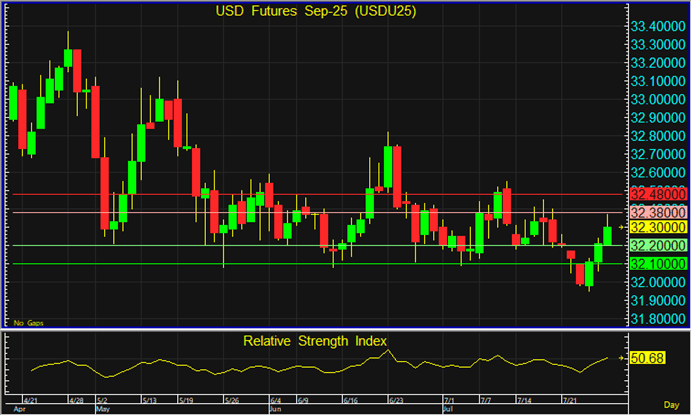Click the red 32.4800 price level tag
This screenshot has height=416, width=692.
[x=657, y=194]
